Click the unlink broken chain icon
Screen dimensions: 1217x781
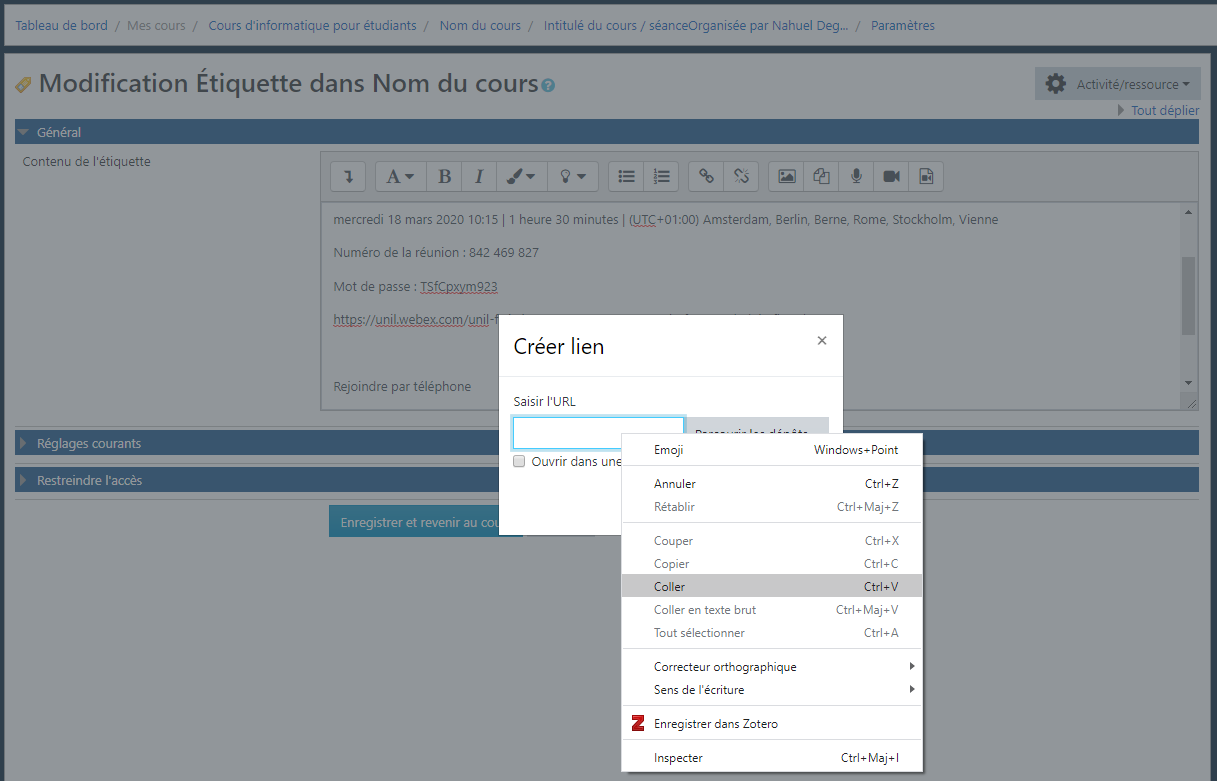(741, 177)
